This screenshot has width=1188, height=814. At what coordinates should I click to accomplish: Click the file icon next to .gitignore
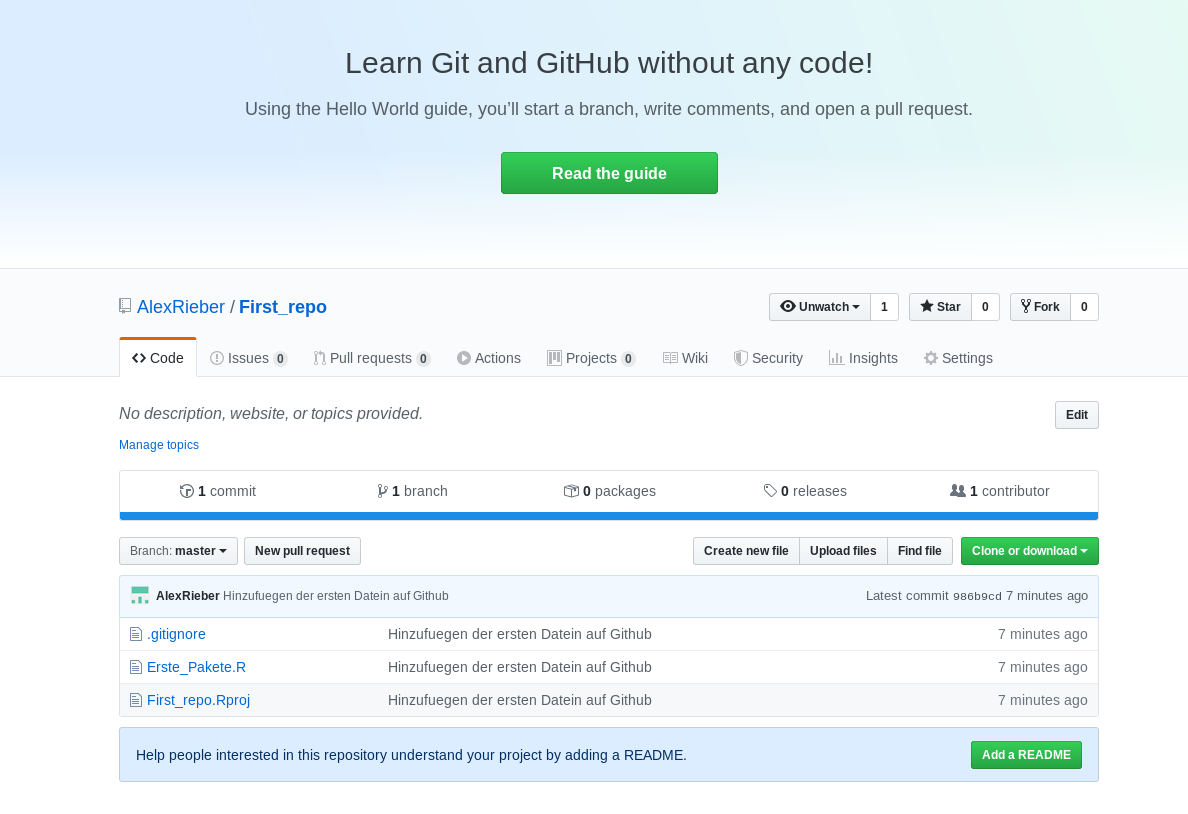(x=136, y=634)
